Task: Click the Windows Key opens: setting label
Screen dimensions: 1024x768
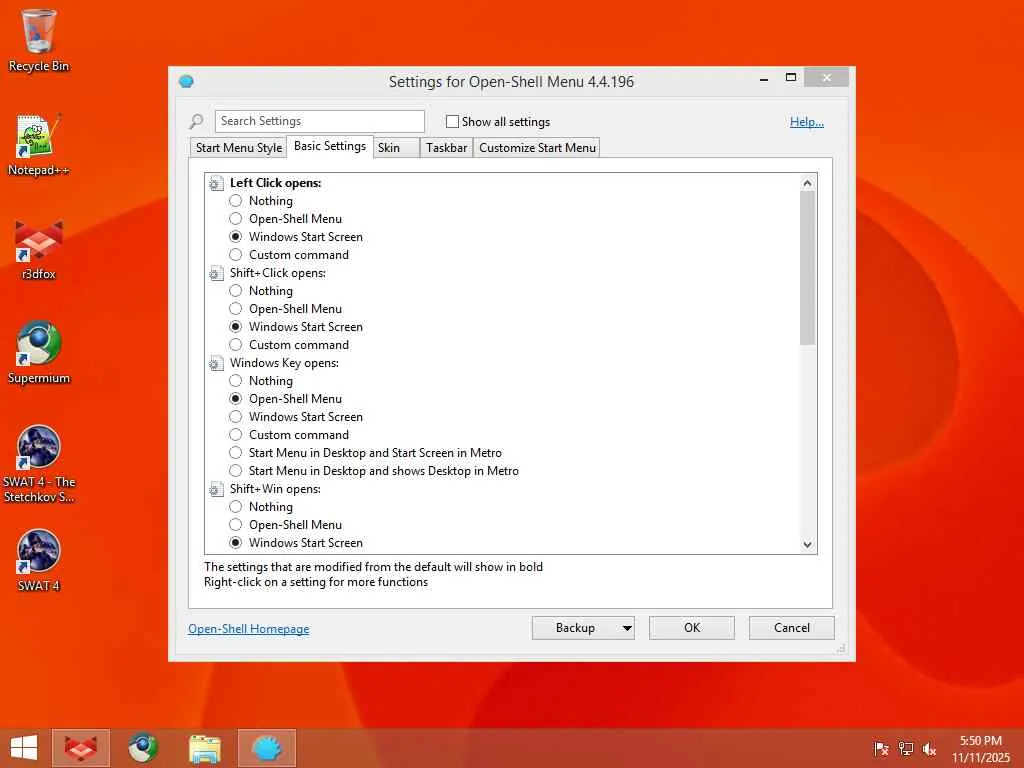Action: [x=284, y=363]
